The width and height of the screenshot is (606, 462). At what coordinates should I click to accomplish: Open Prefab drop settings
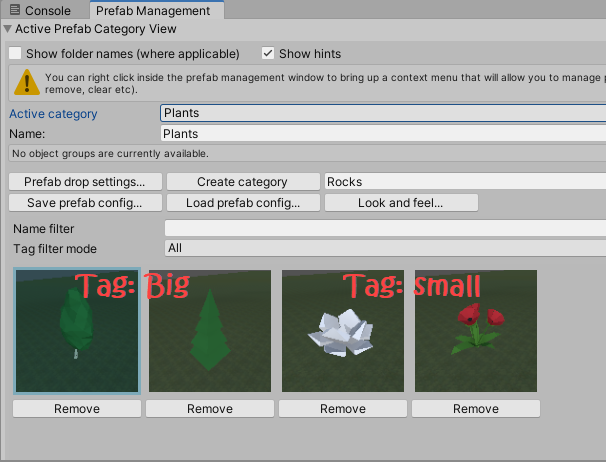(85, 182)
